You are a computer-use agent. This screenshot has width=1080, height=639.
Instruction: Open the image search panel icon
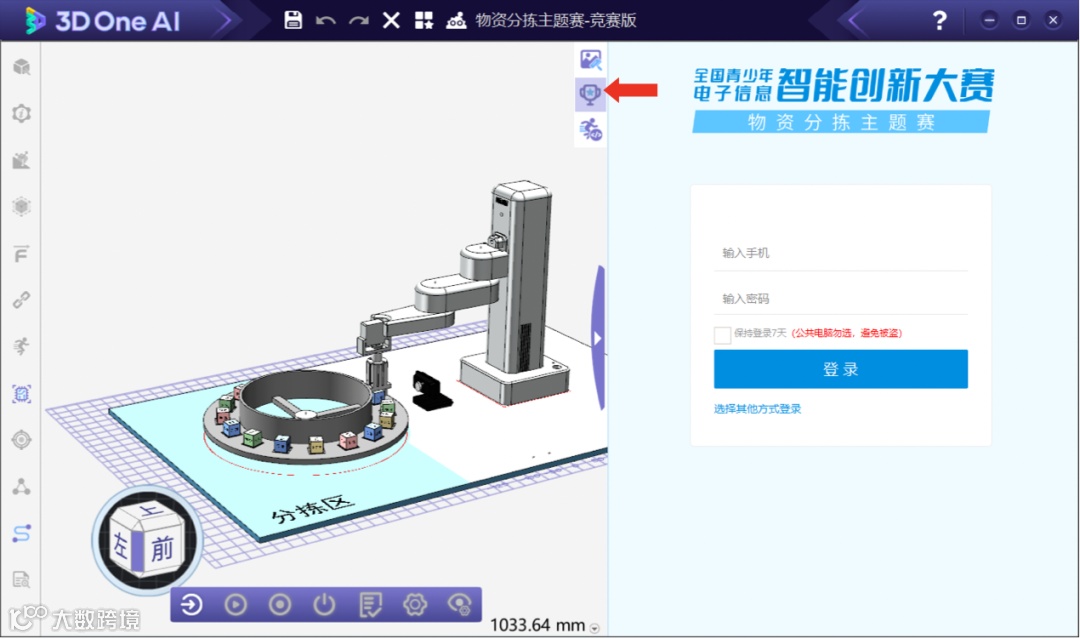pos(590,60)
